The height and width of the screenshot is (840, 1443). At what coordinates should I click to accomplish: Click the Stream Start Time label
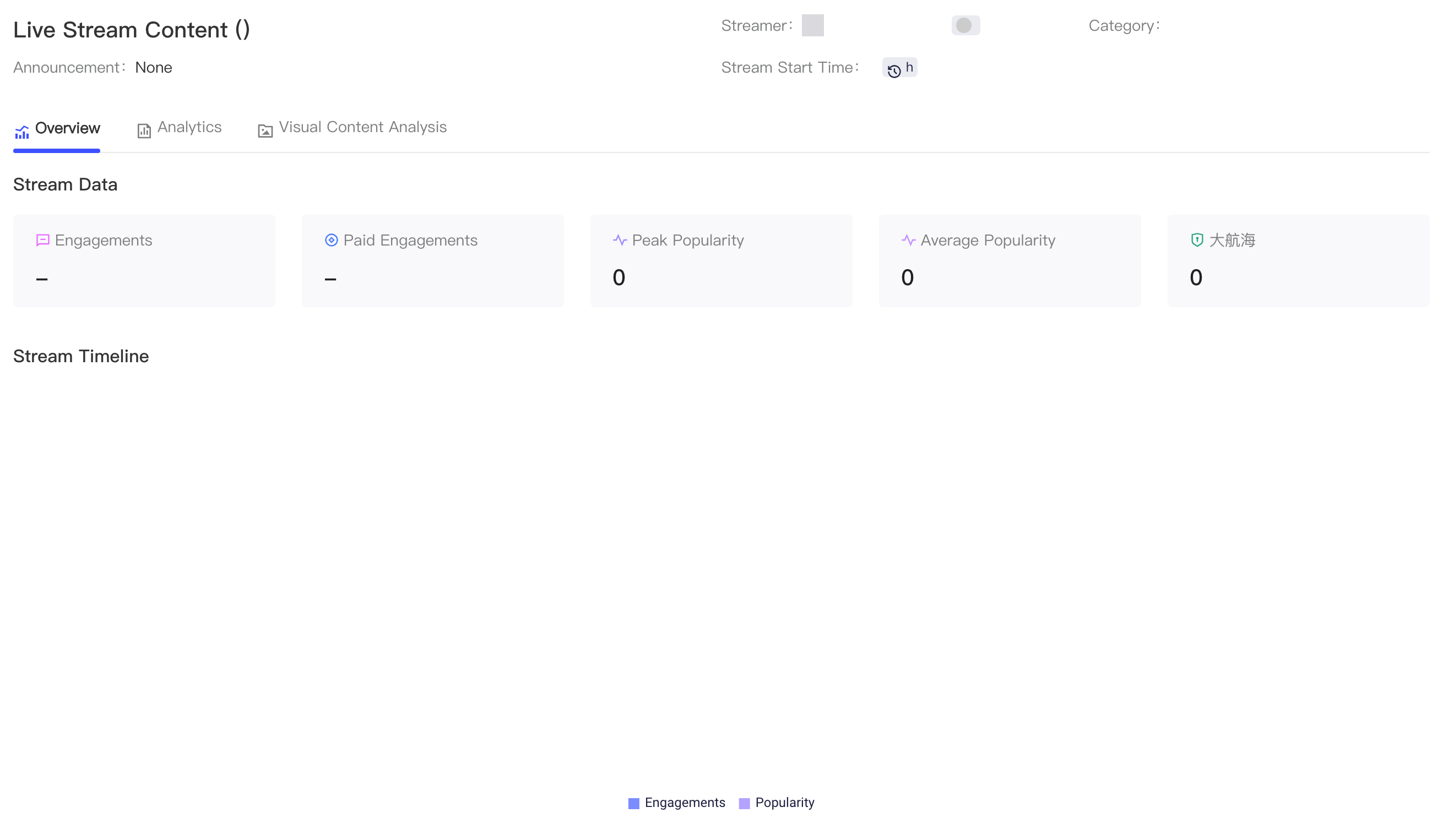coord(790,68)
